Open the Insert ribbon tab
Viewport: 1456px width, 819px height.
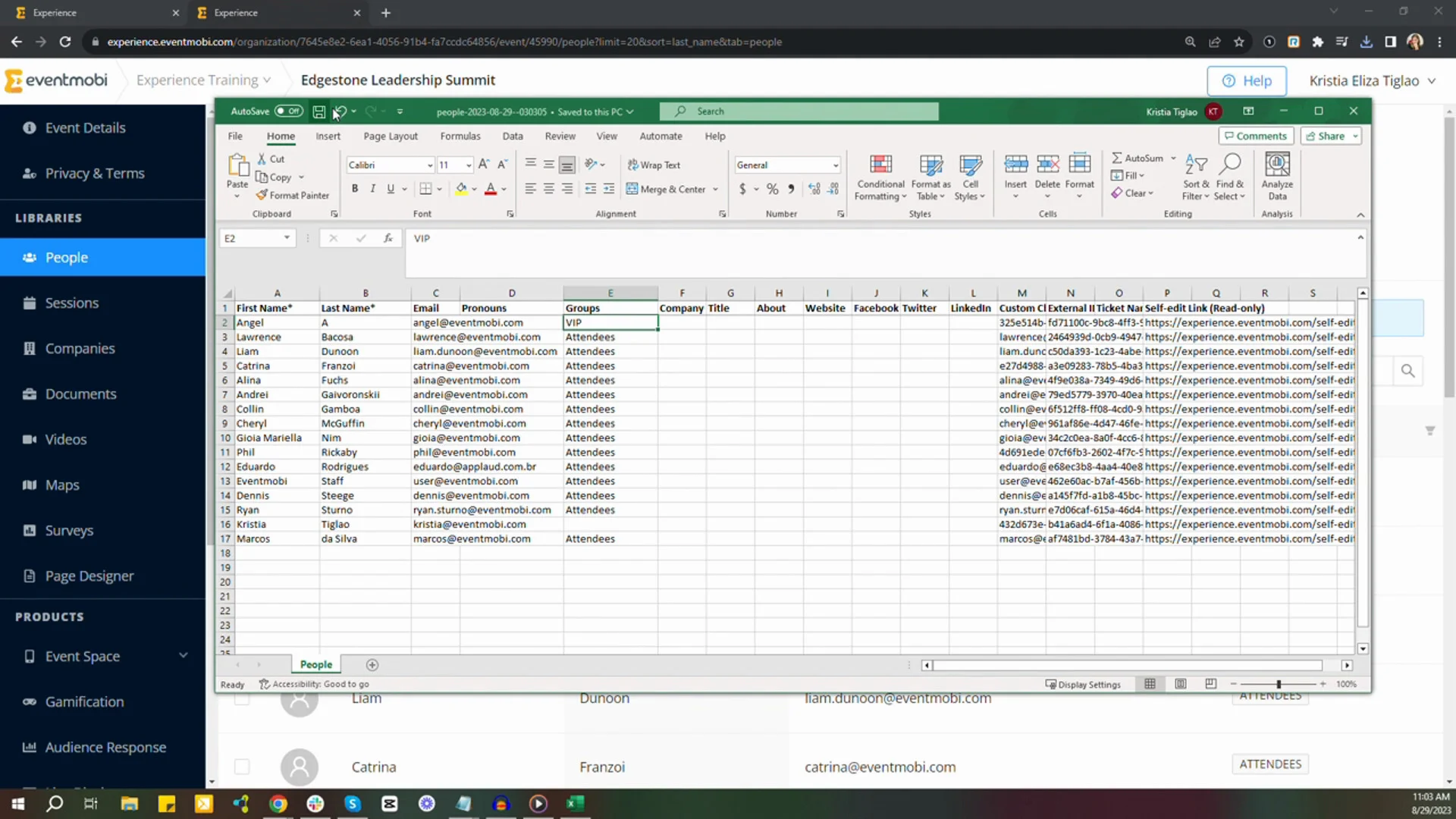point(327,135)
